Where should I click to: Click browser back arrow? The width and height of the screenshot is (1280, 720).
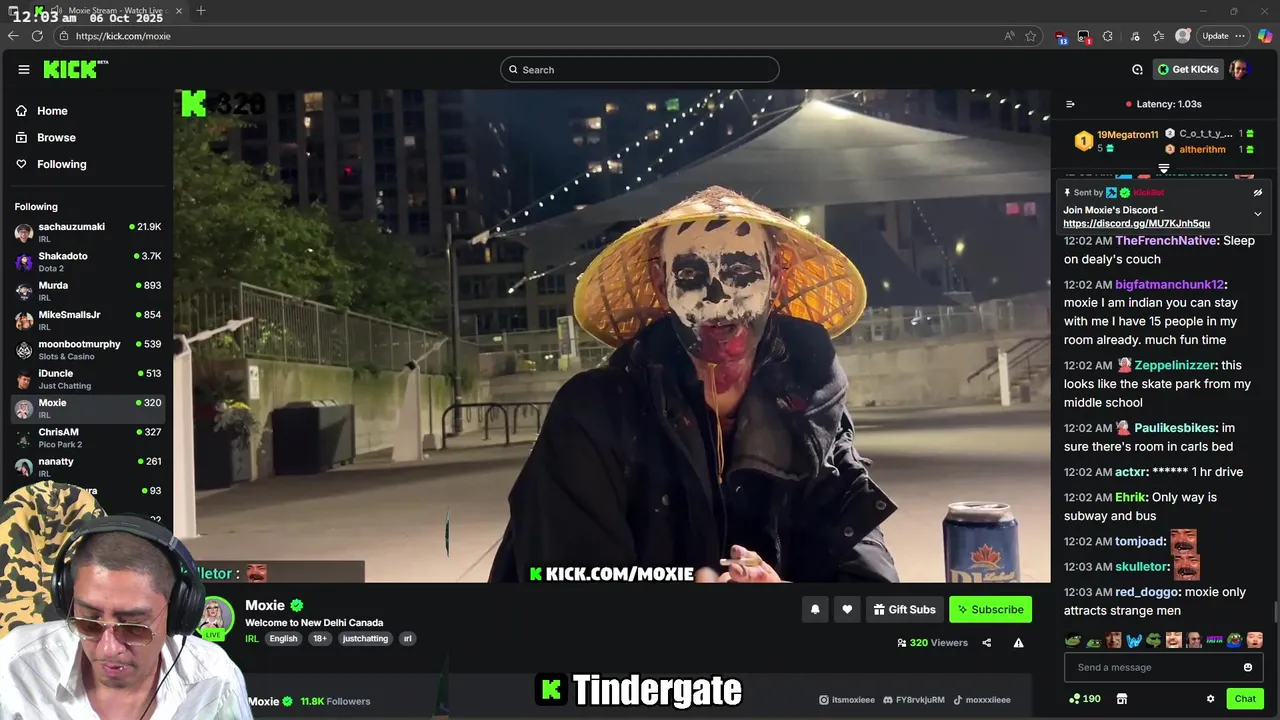point(13,36)
